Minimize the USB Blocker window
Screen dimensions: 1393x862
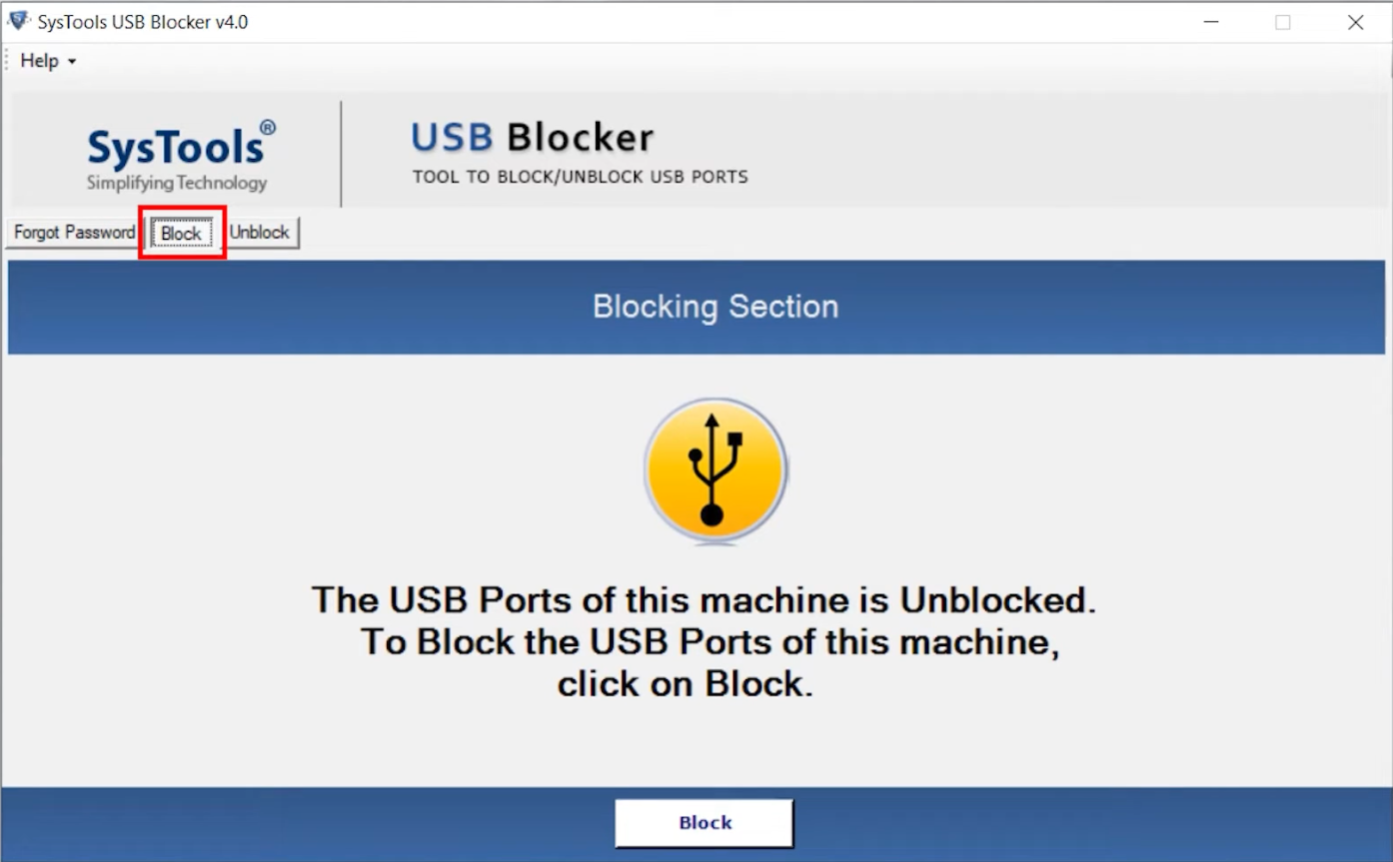point(1210,20)
